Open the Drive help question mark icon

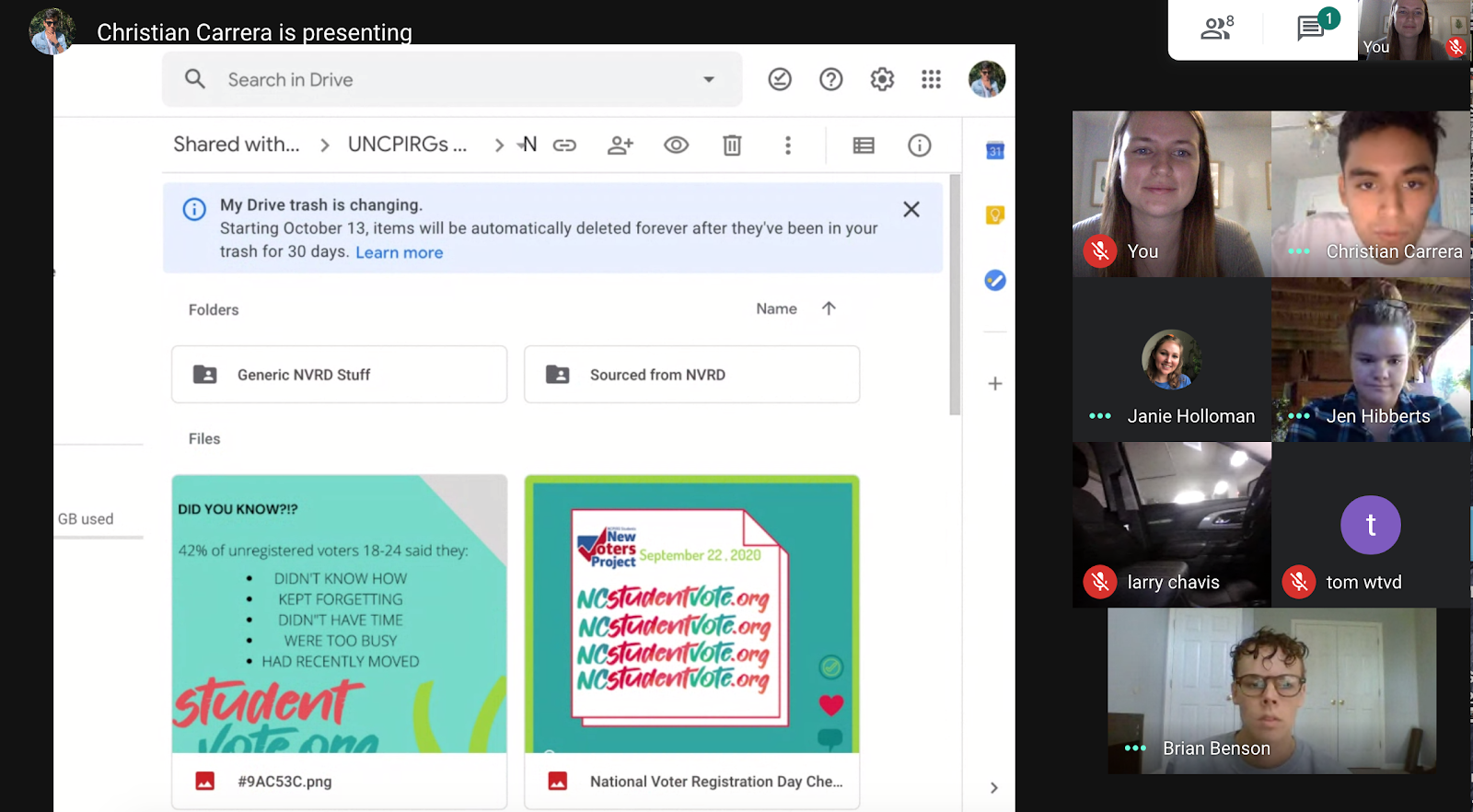click(831, 79)
